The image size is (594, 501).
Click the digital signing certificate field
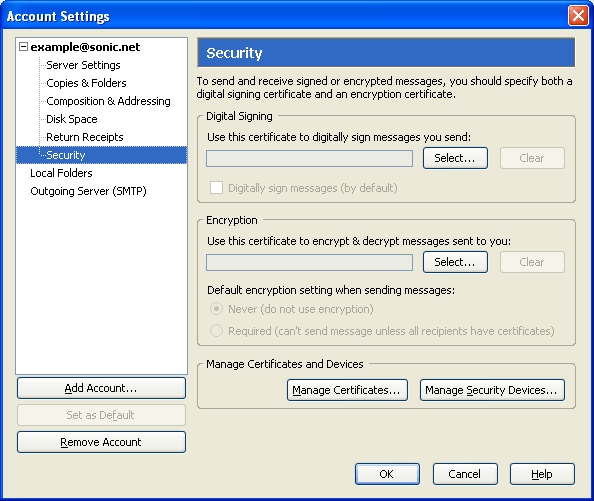pyautogui.click(x=309, y=158)
